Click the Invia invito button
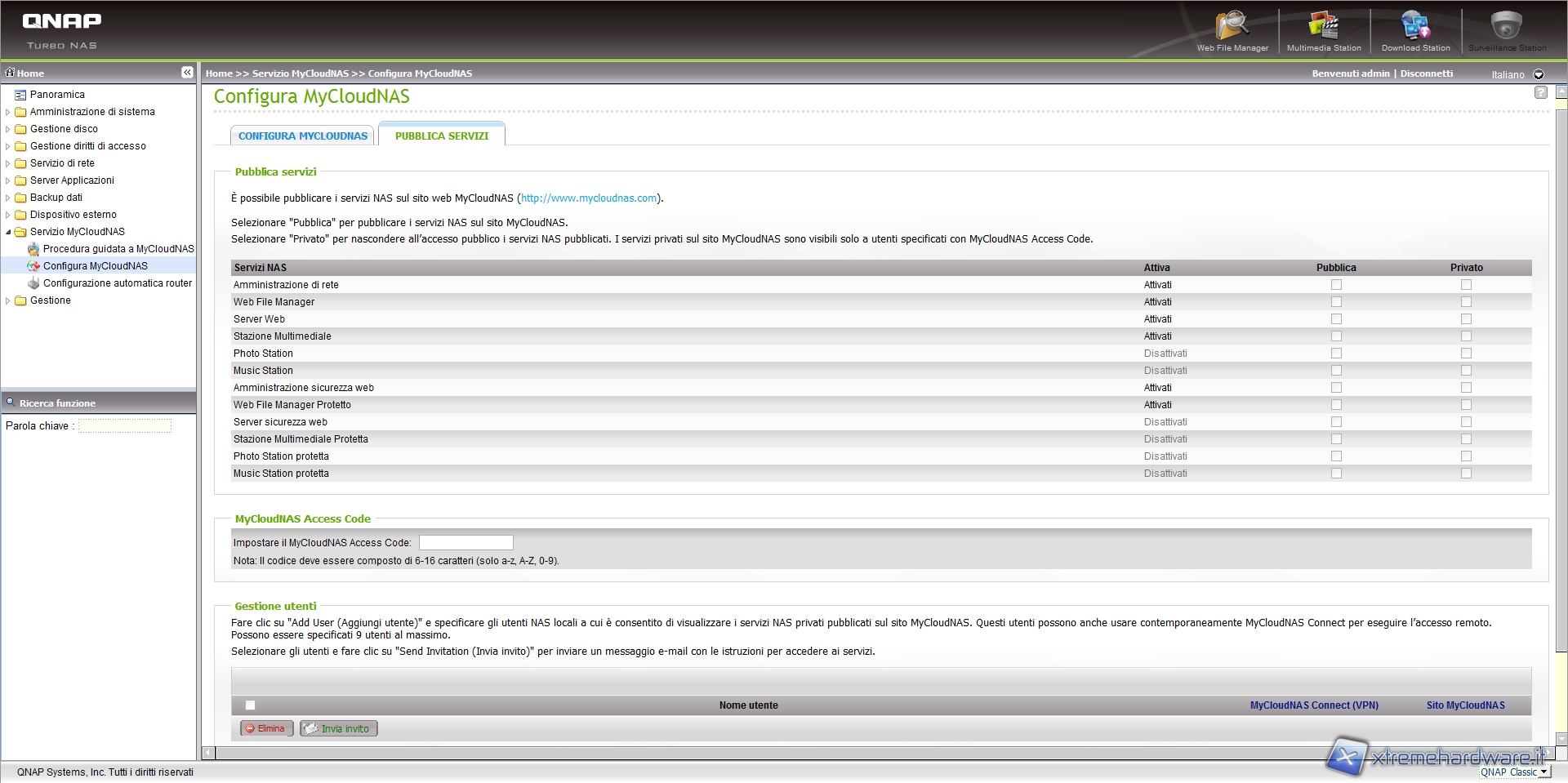Image resolution: width=1568 pixels, height=783 pixels. pos(338,729)
